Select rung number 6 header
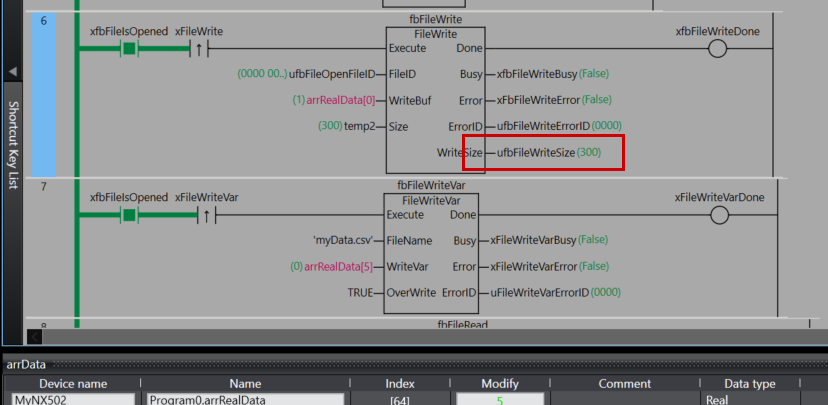 [43, 20]
